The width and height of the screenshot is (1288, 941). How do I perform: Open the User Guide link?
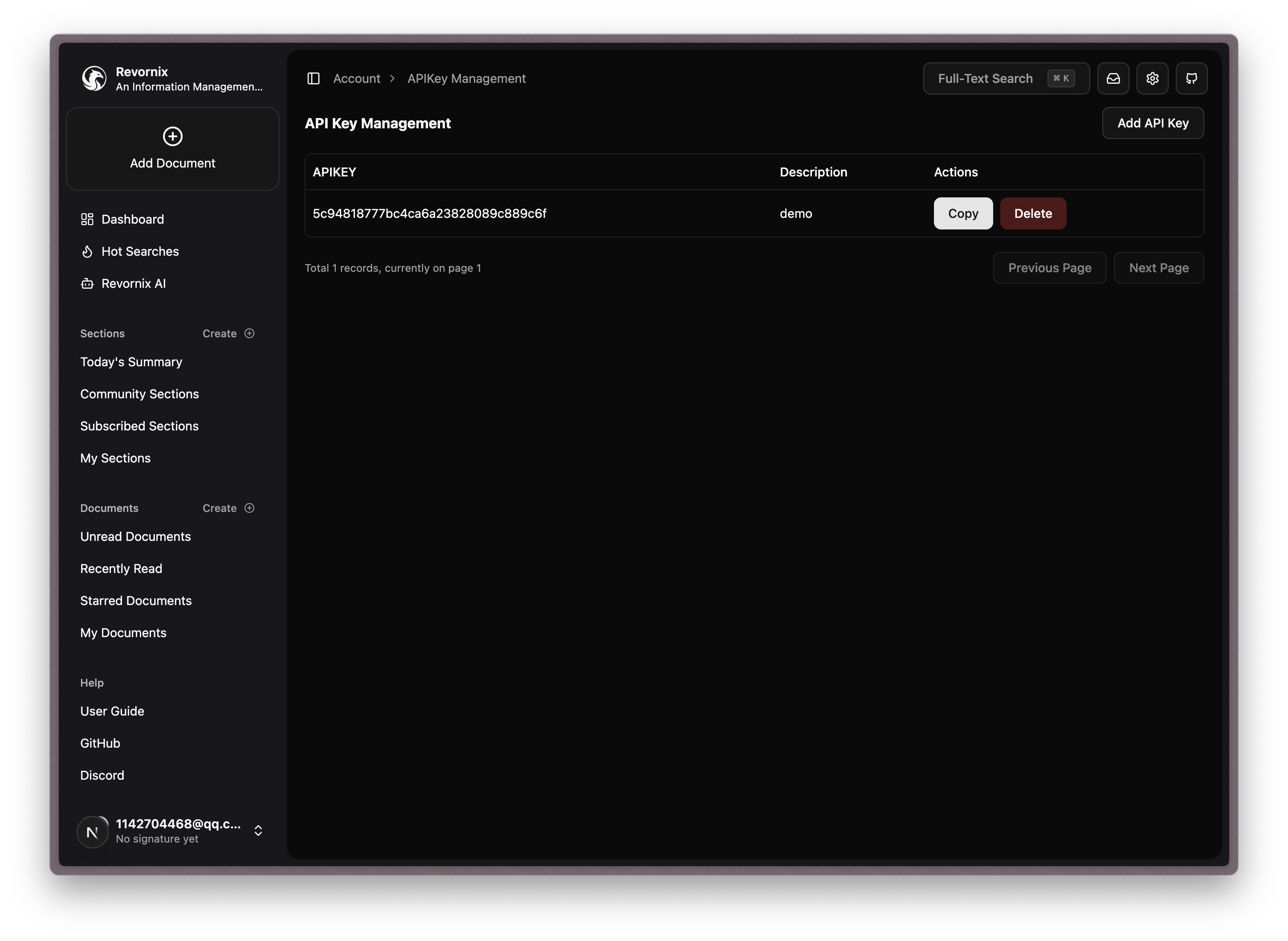[x=112, y=711]
